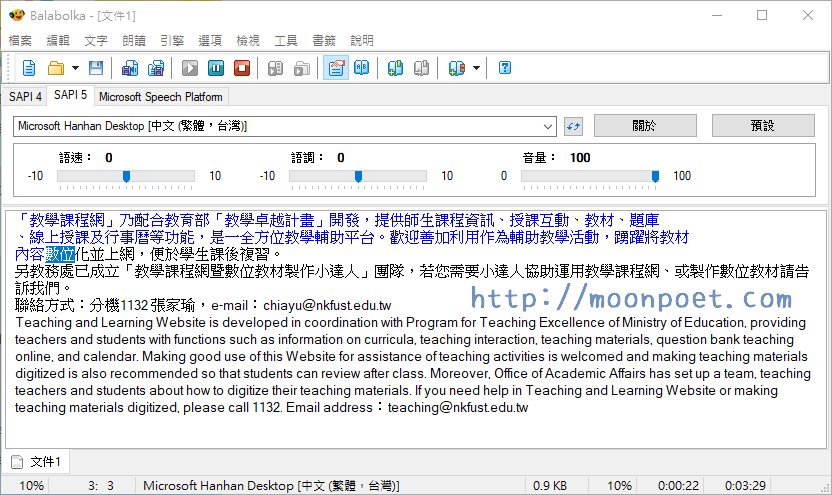Click the voice refresh icon beside dropdown
This screenshot has width=832, height=495.
(573, 126)
